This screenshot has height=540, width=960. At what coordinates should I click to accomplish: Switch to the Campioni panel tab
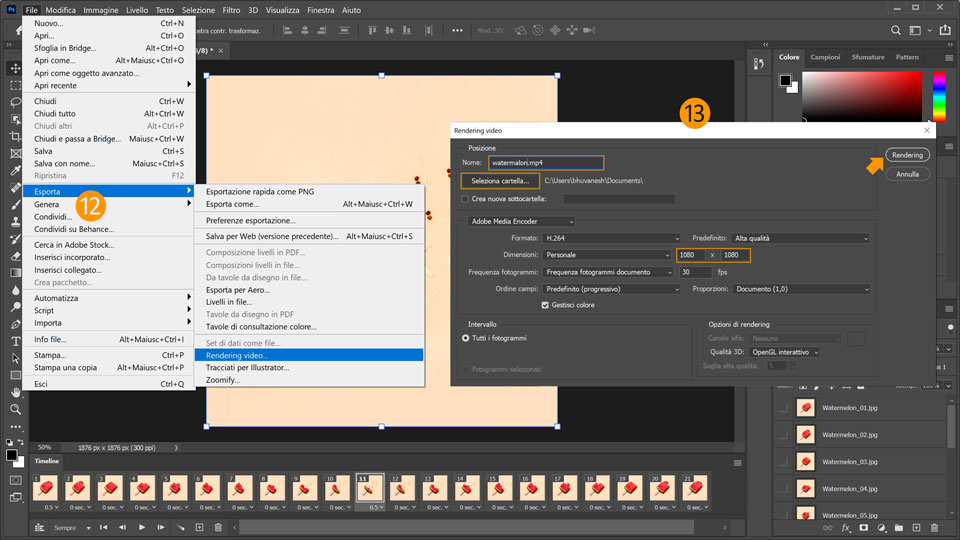click(825, 57)
